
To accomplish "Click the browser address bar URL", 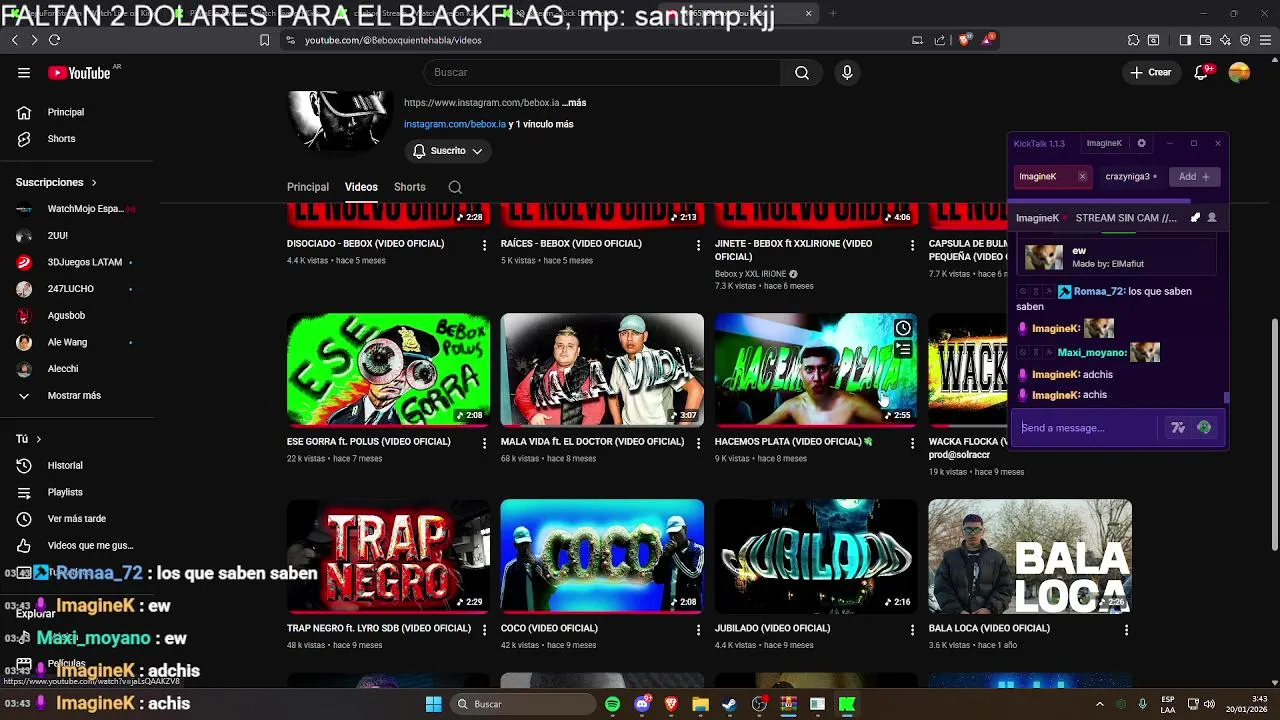I will [393, 40].
